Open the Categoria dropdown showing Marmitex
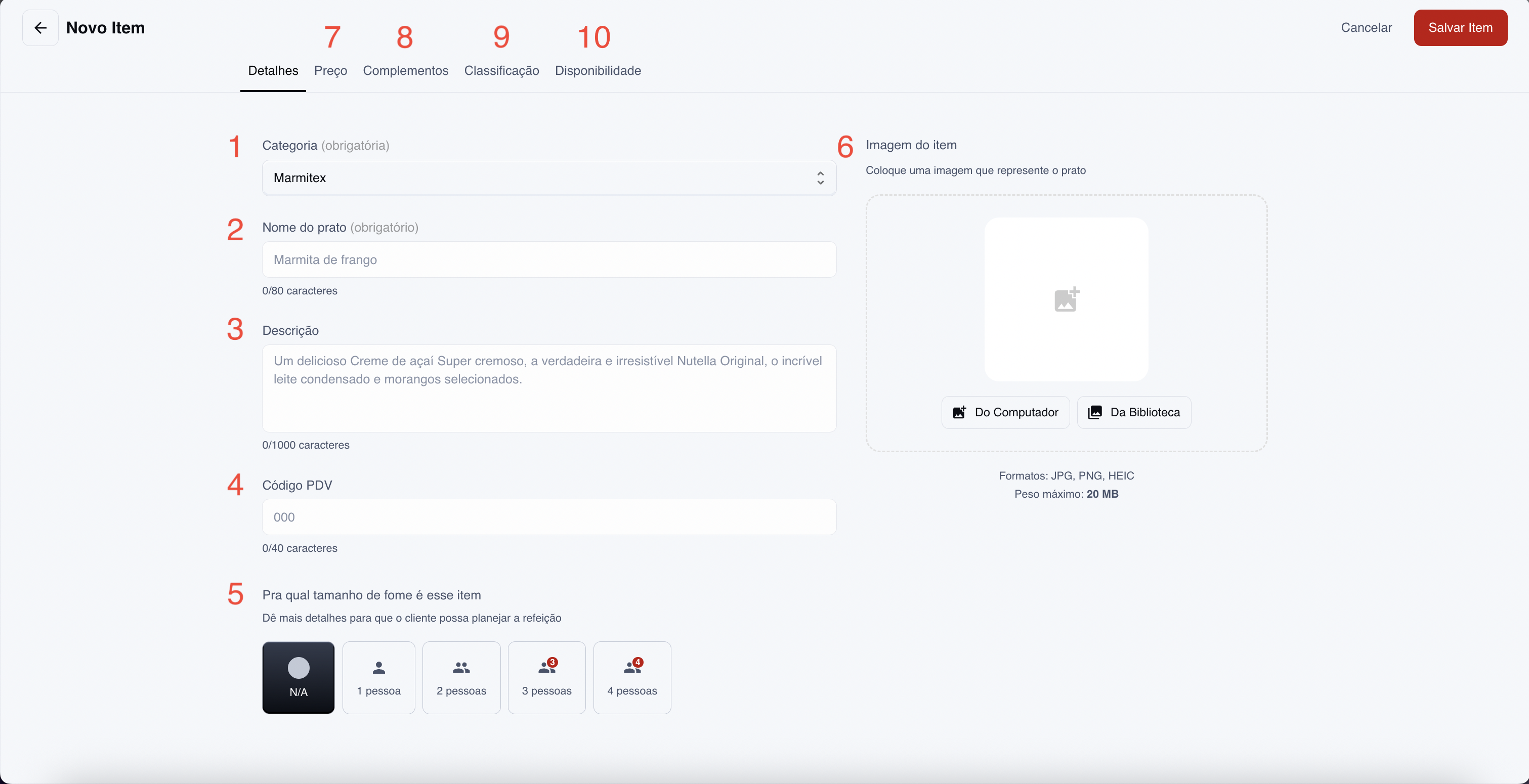Viewport: 1529px width, 784px height. click(548, 178)
